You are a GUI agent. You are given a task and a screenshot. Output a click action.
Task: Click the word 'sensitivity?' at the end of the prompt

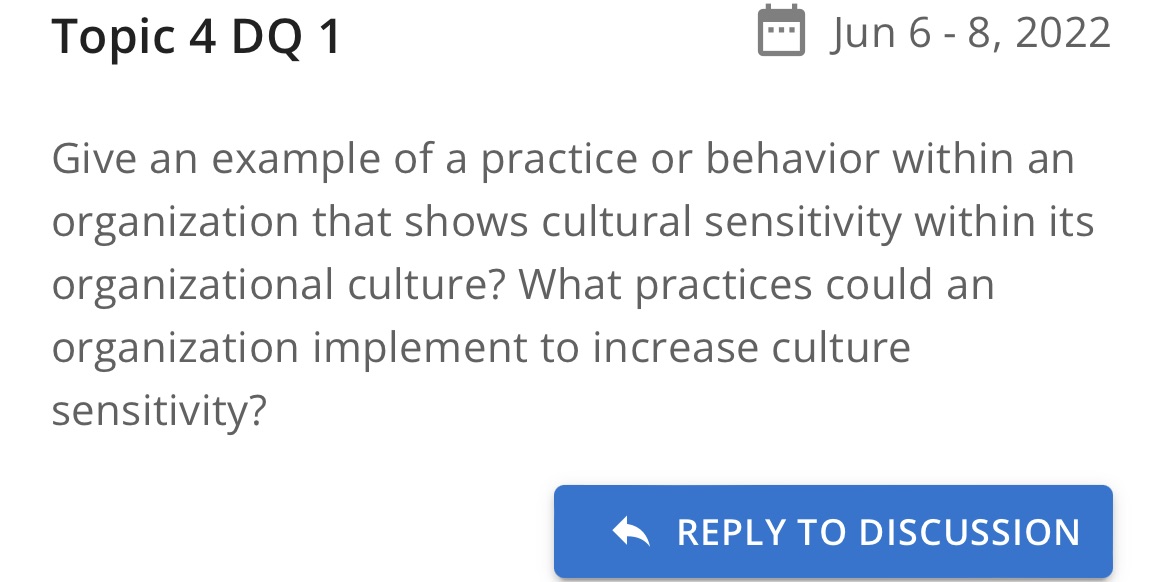(x=159, y=410)
